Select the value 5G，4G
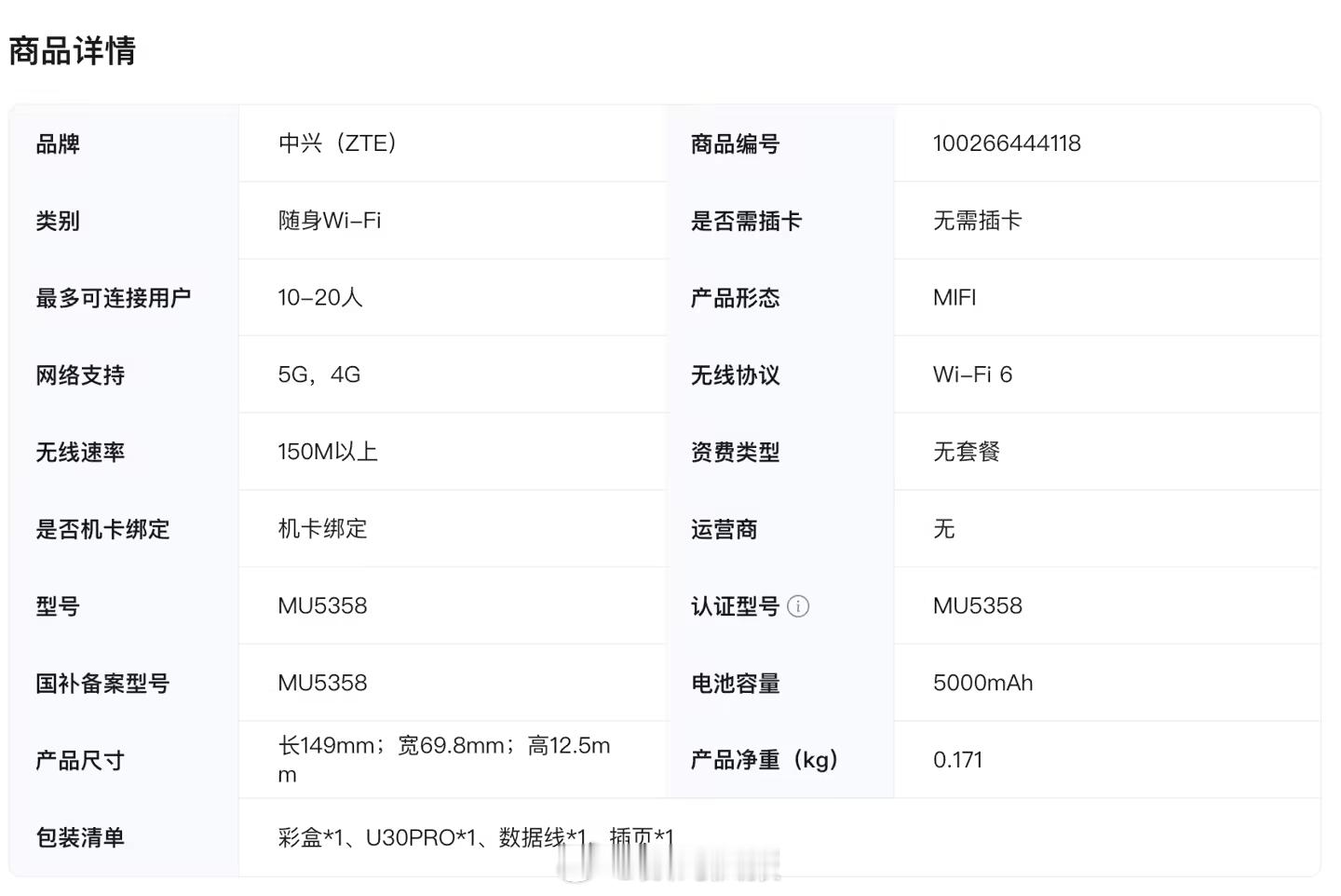 [x=318, y=375]
